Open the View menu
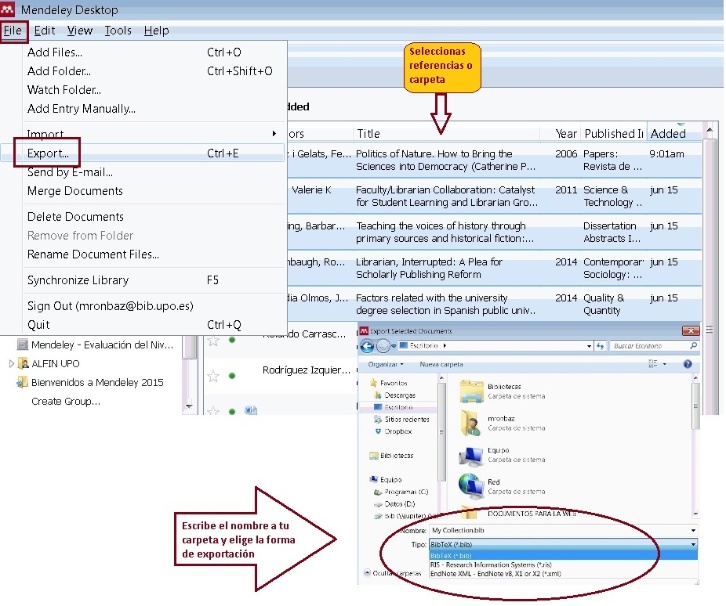This screenshot has width=726, height=606. tap(80, 31)
